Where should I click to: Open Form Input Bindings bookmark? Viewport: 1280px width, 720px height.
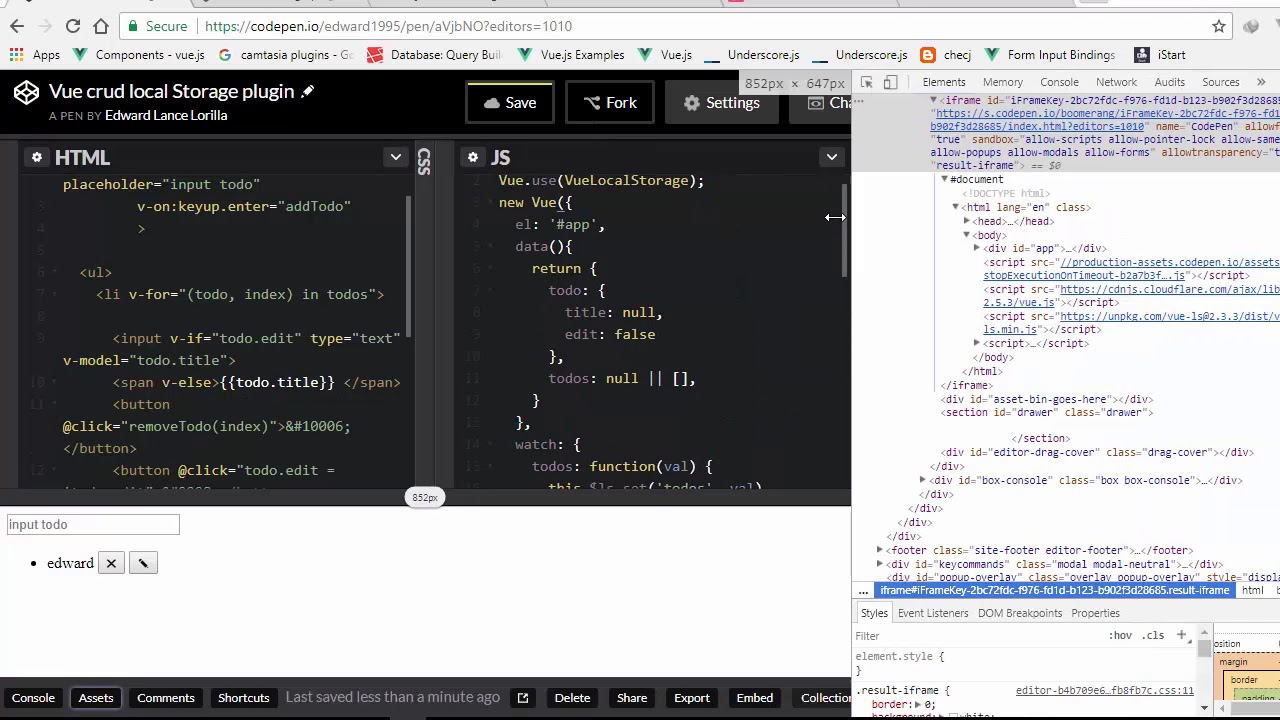pos(1051,55)
